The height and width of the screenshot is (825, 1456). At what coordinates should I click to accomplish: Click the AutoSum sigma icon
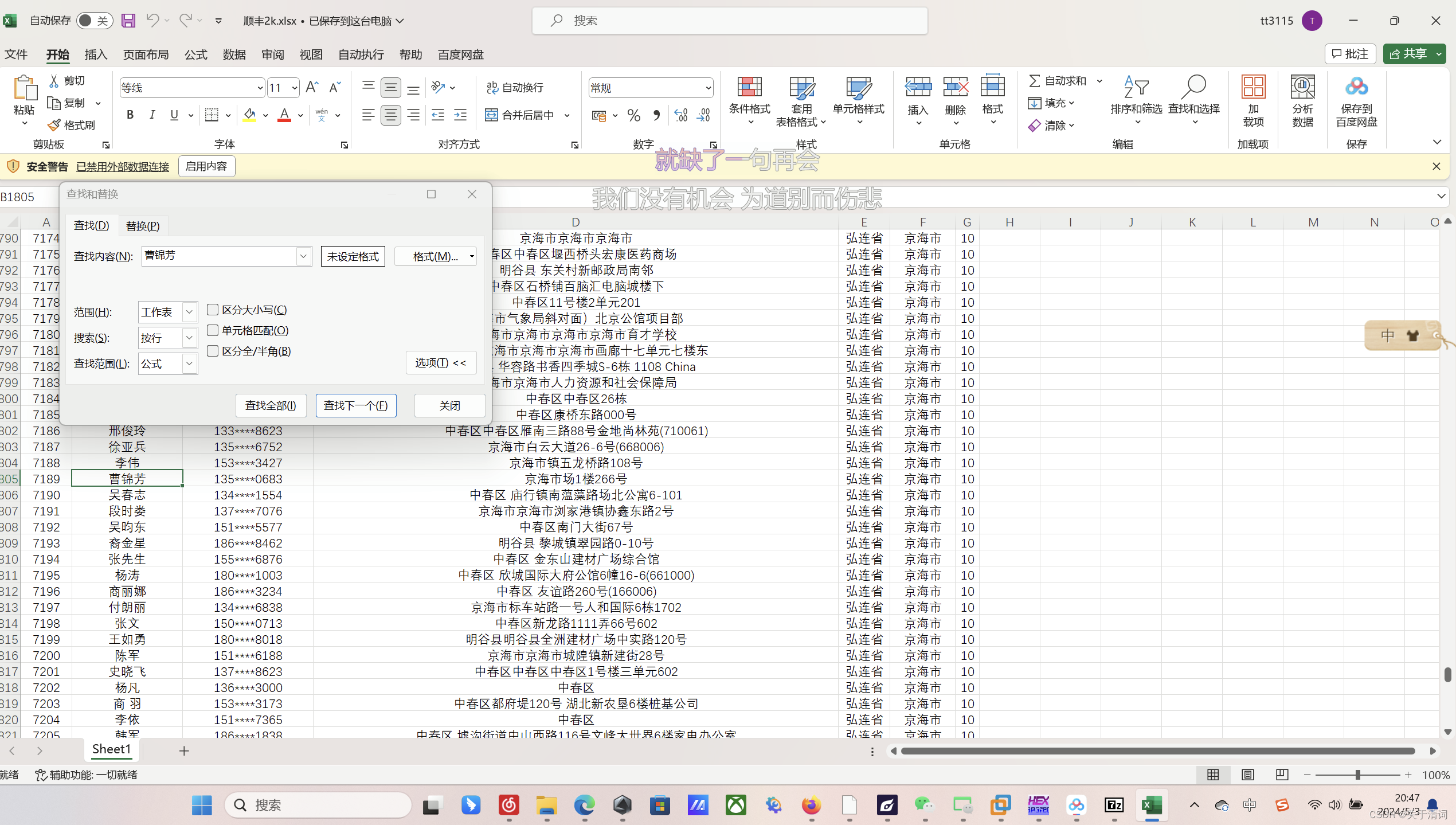point(1034,81)
